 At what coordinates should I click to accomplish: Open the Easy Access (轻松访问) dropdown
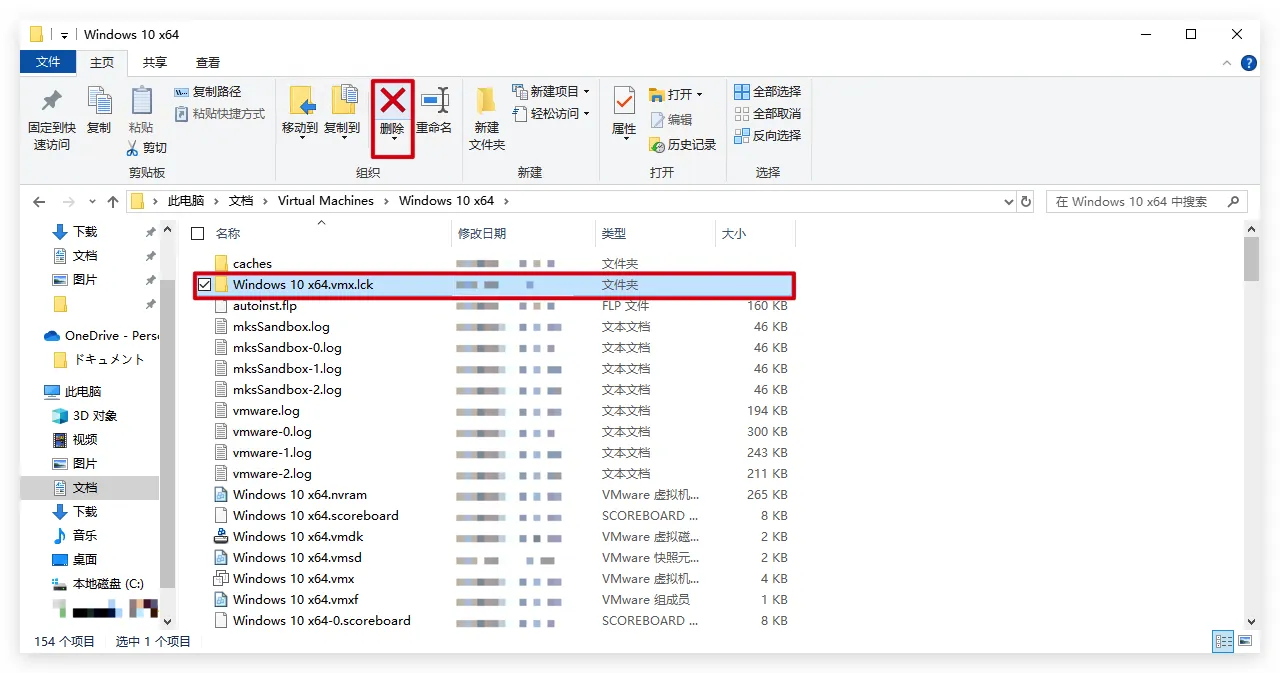coord(551,114)
